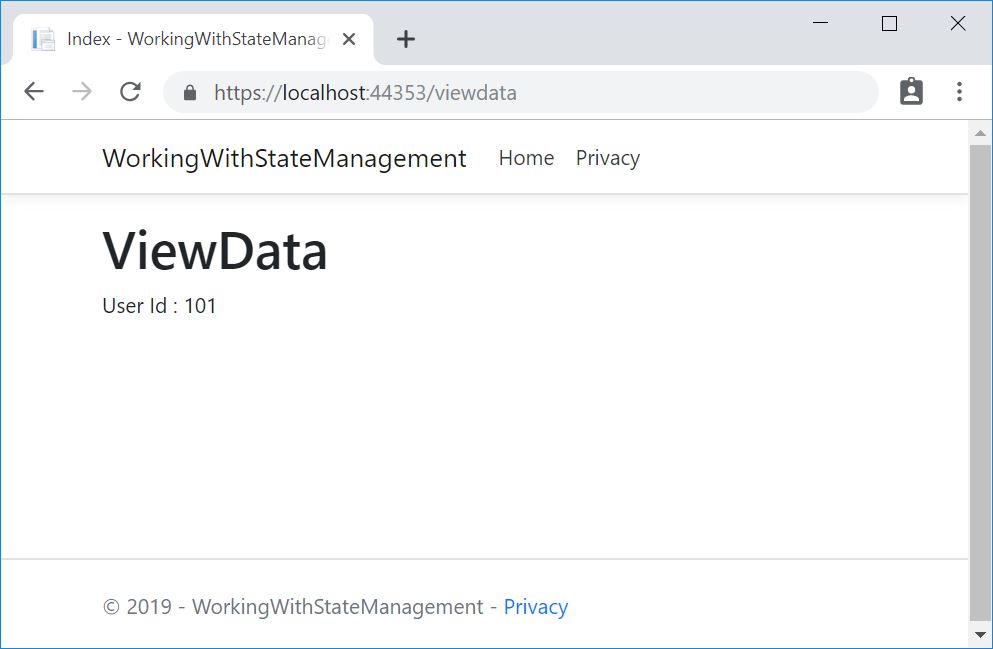Click the Home navigation link
The image size is (993, 649).
526,158
